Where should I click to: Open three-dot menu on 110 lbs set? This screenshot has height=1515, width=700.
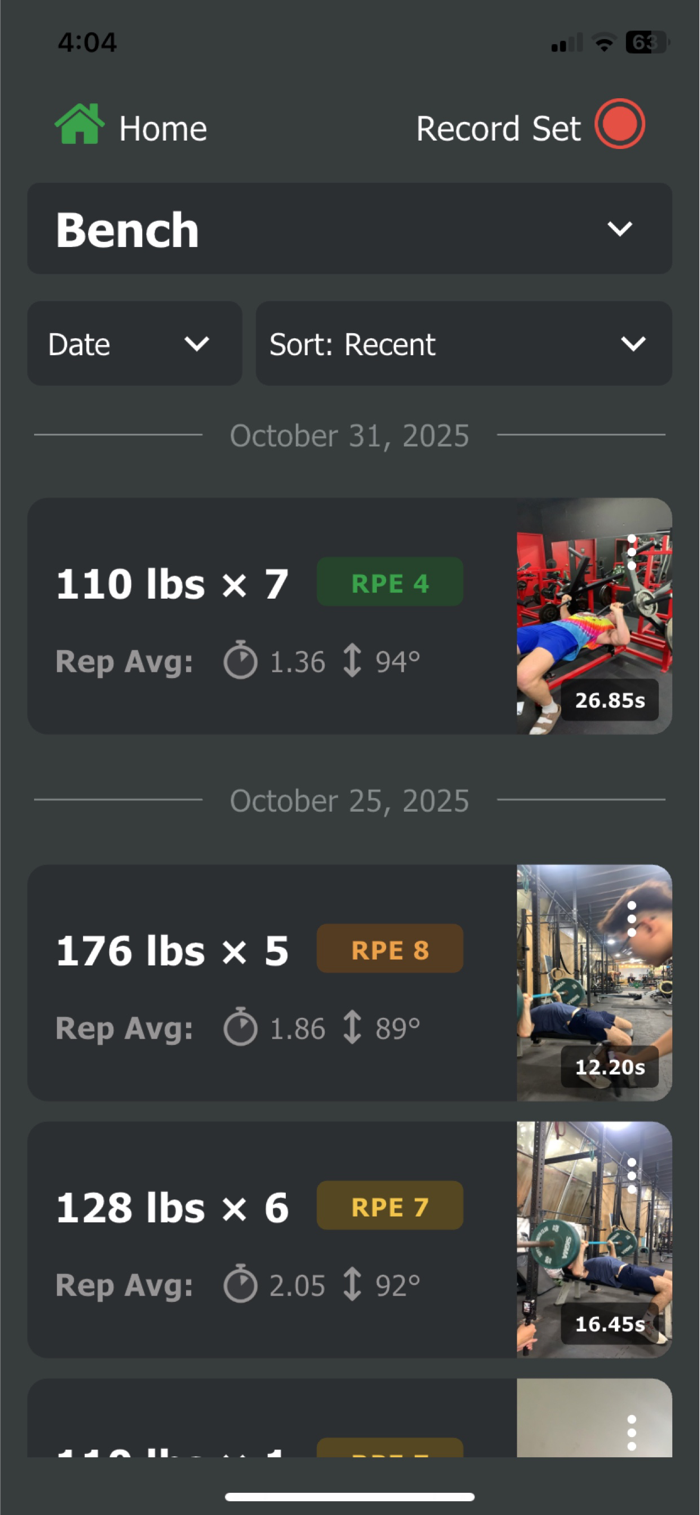pos(632,551)
